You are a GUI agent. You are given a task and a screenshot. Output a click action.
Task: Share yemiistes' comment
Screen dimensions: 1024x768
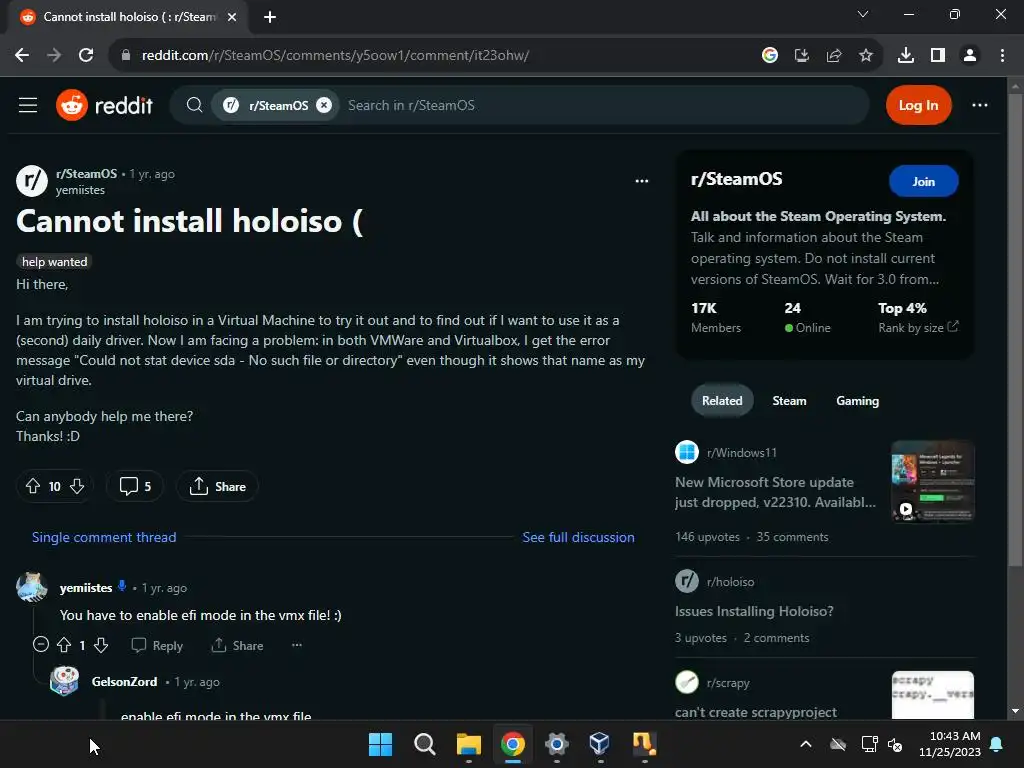coord(237,645)
